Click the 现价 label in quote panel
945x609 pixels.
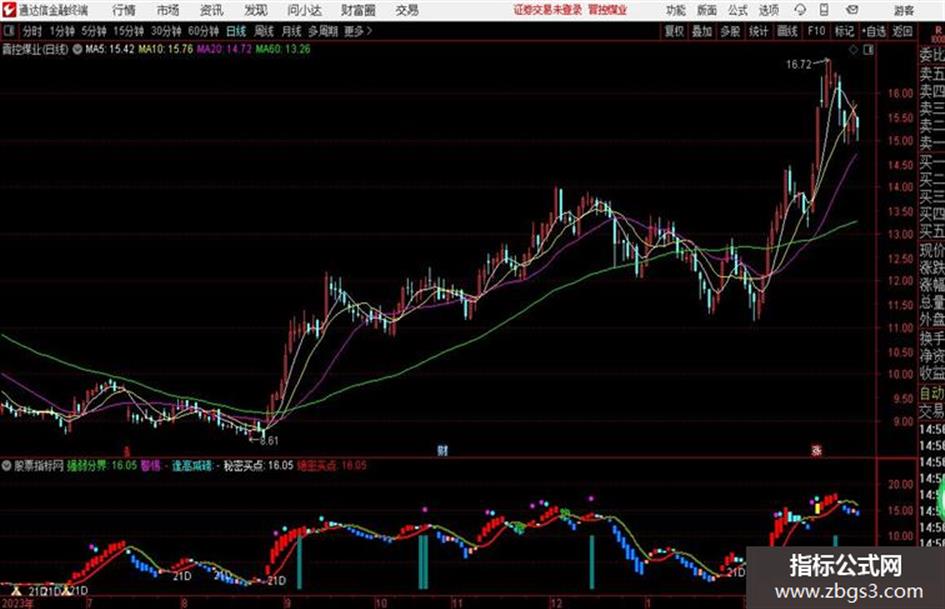(932, 250)
